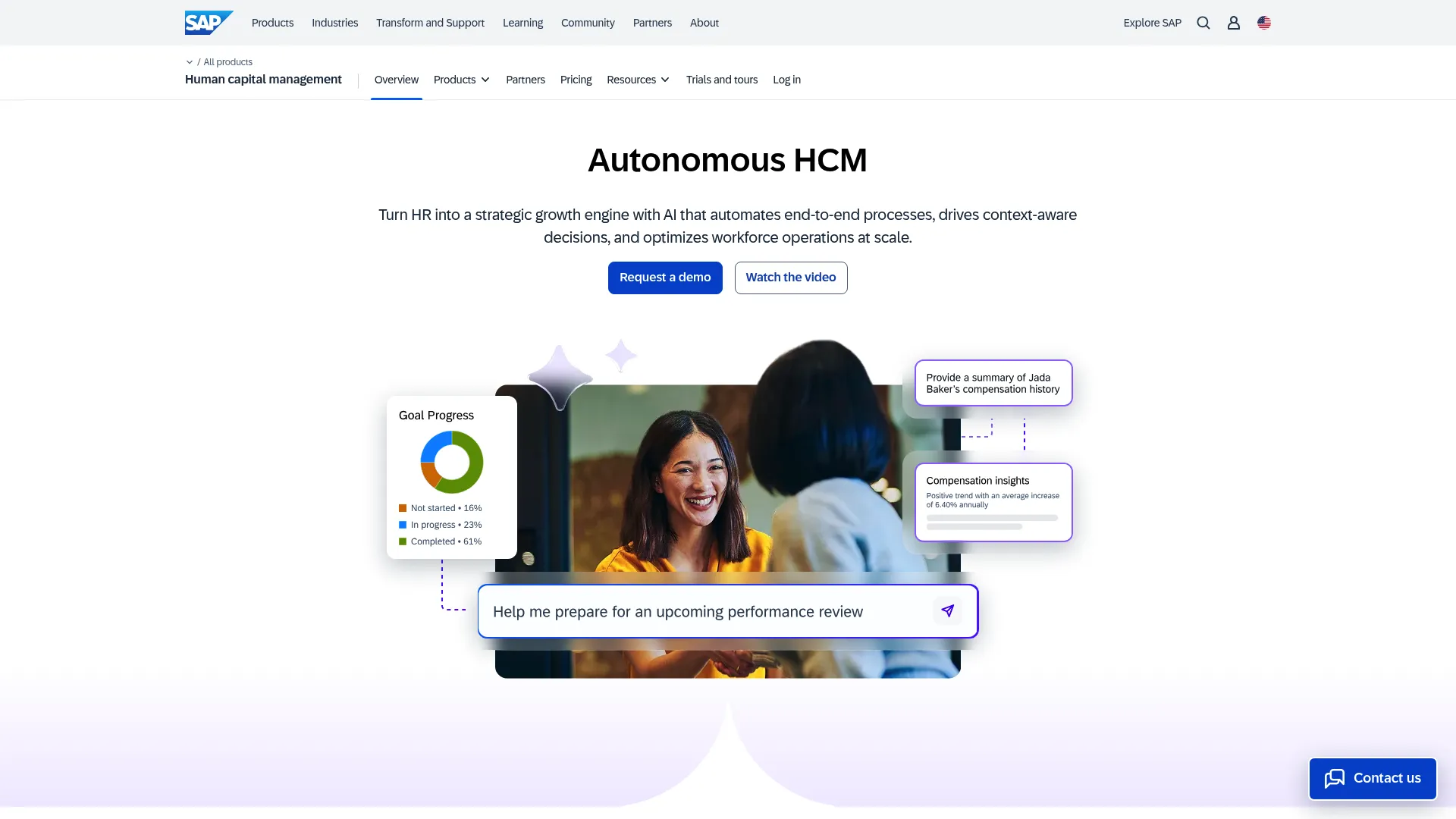Click Log in link
The image size is (1456, 819).
pyautogui.click(x=786, y=80)
